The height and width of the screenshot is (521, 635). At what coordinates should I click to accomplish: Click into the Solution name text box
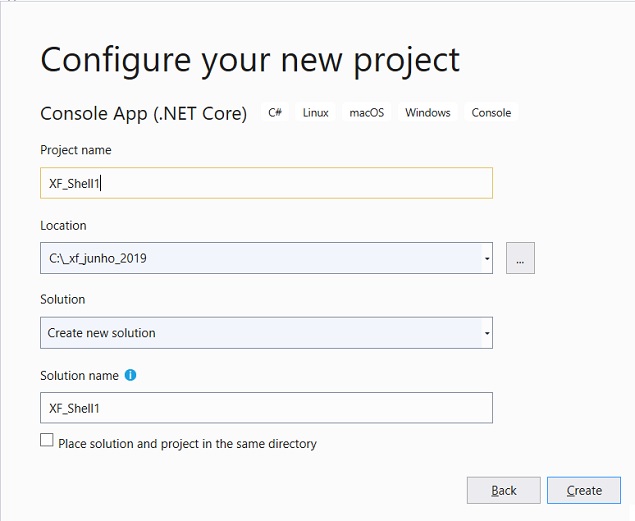(x=266, y=408)
